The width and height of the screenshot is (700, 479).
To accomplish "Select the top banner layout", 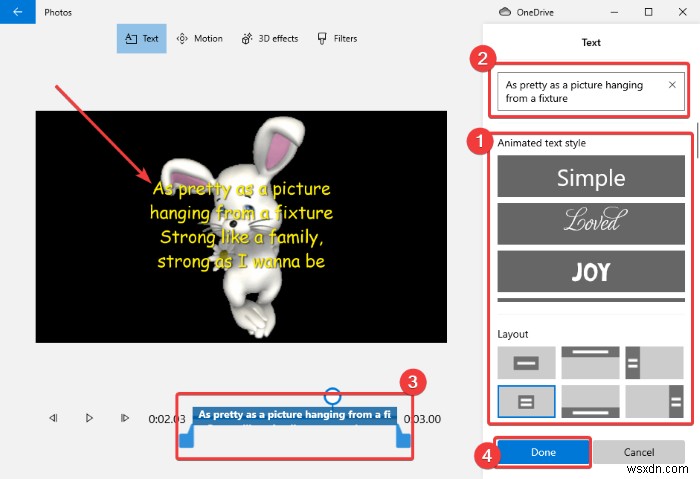I will pos(590,362).
